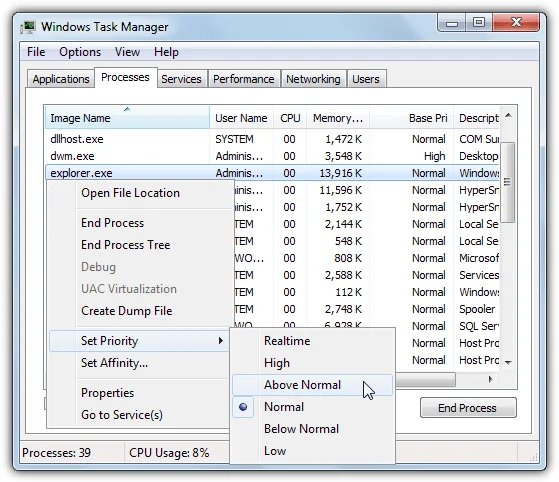Choose Open File Location from context menu
Image resolution: width=559 pixels, height=482 pixels.
(x=139, y=193)
